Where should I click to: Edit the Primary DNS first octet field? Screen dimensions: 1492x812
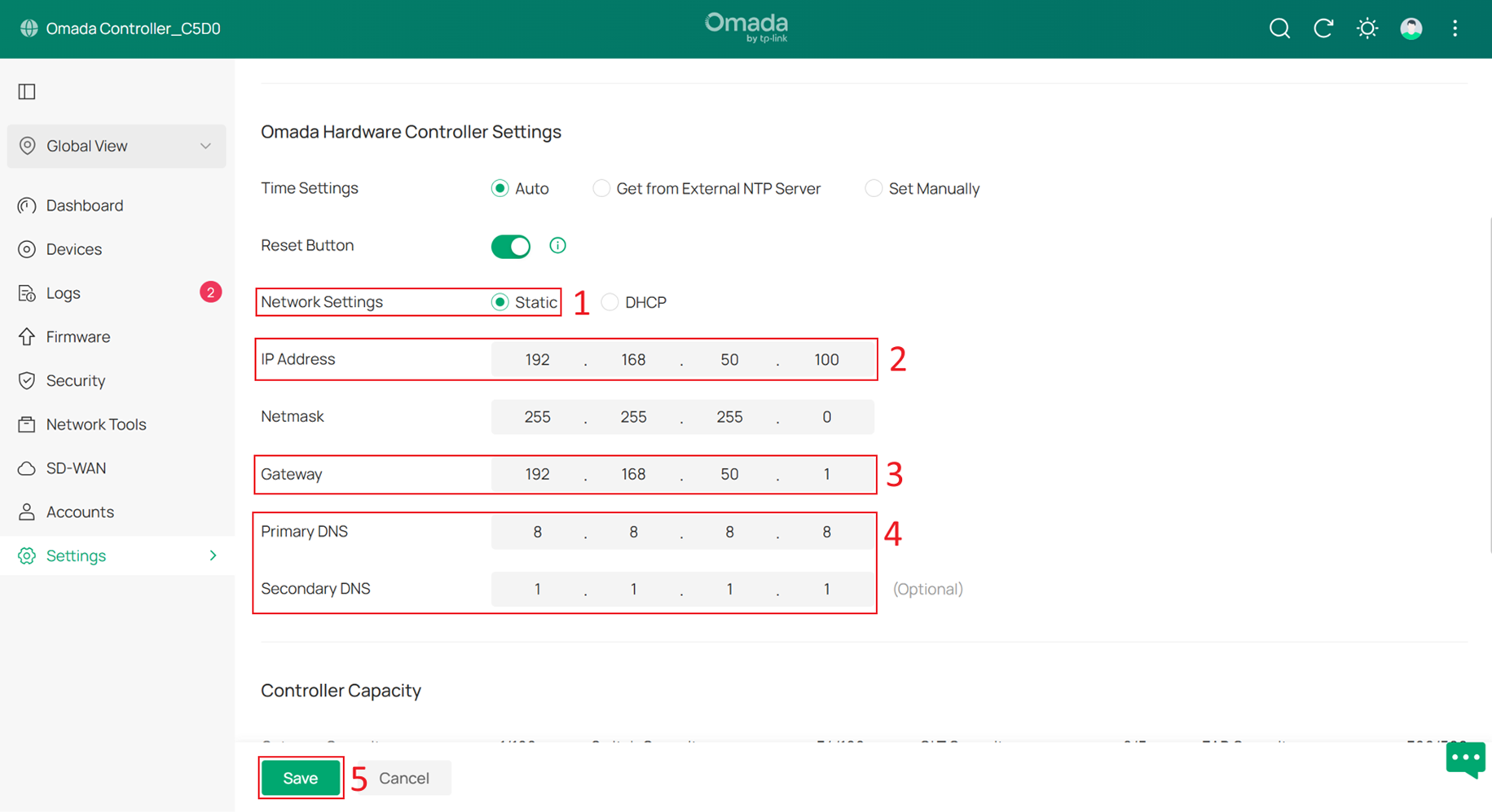tap(537, 531)
